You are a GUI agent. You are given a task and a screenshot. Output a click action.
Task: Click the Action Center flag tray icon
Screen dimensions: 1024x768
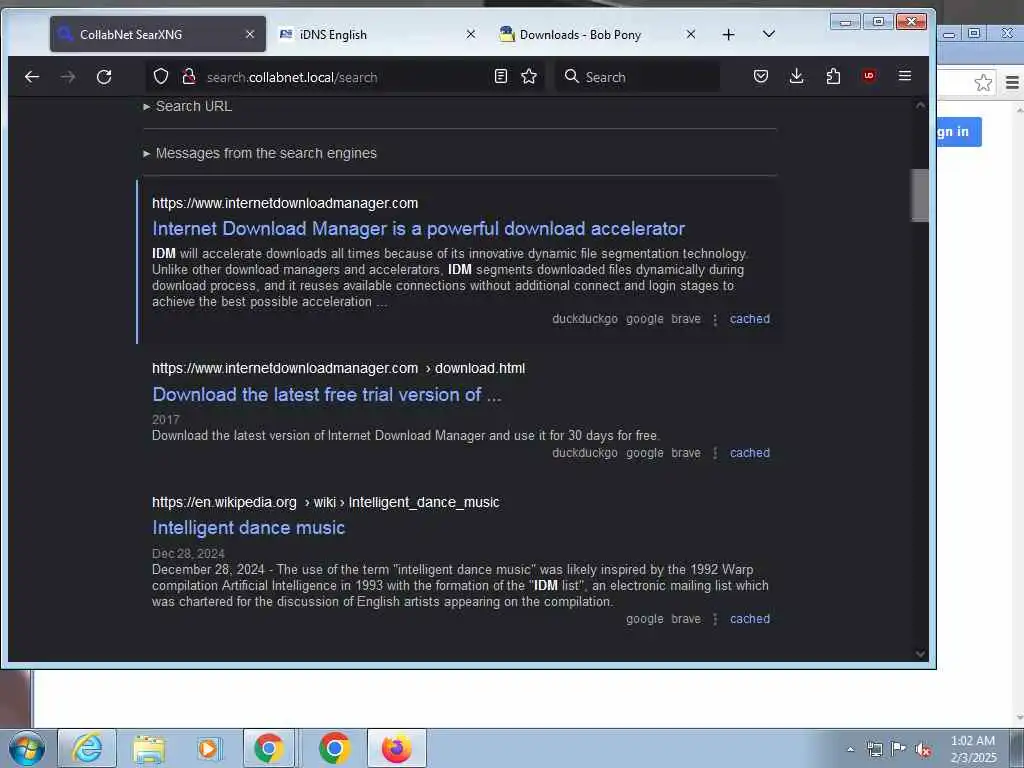[x=899, y=749]
